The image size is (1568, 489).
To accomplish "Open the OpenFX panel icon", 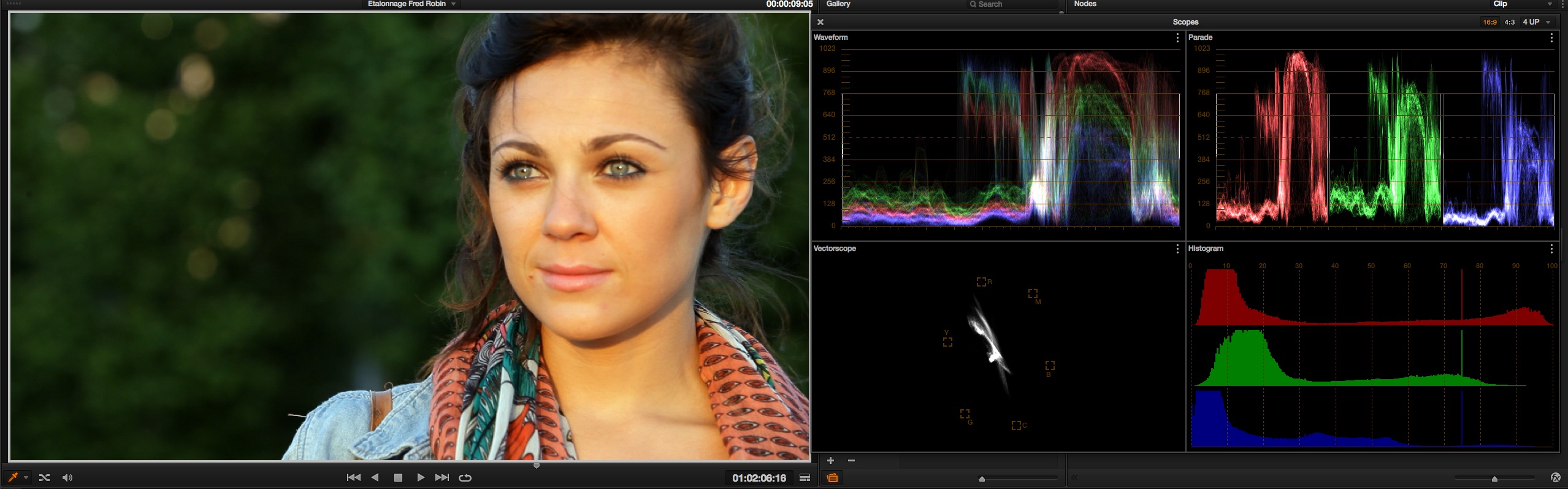I will pyautogui.click(x=1555, y=477).
